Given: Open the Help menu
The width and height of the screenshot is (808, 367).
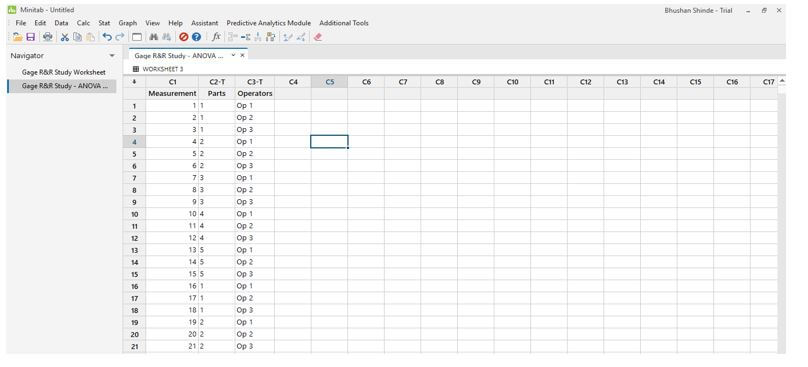Looking at the screenshot, I should 175,23.
